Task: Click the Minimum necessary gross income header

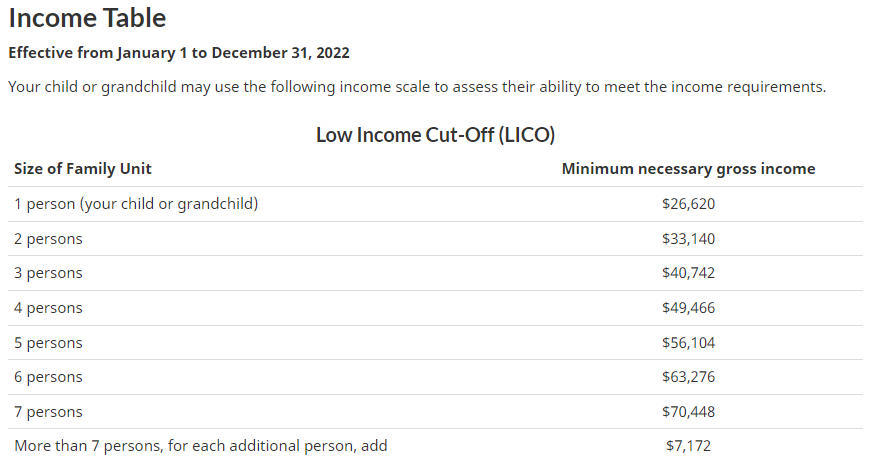Action: [x=688, y=169]
